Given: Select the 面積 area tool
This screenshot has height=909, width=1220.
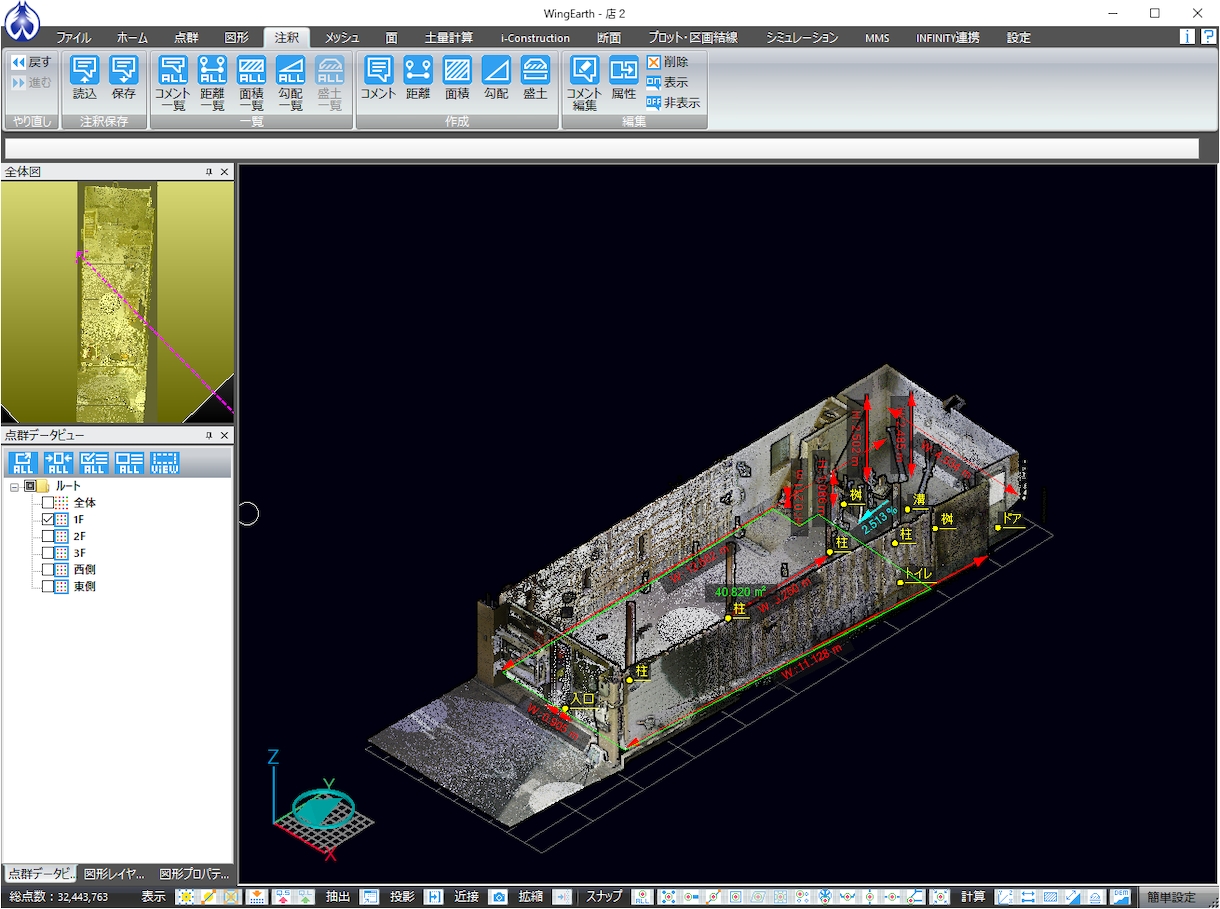Looking at the screenshot, I should [x=457, y=78].
